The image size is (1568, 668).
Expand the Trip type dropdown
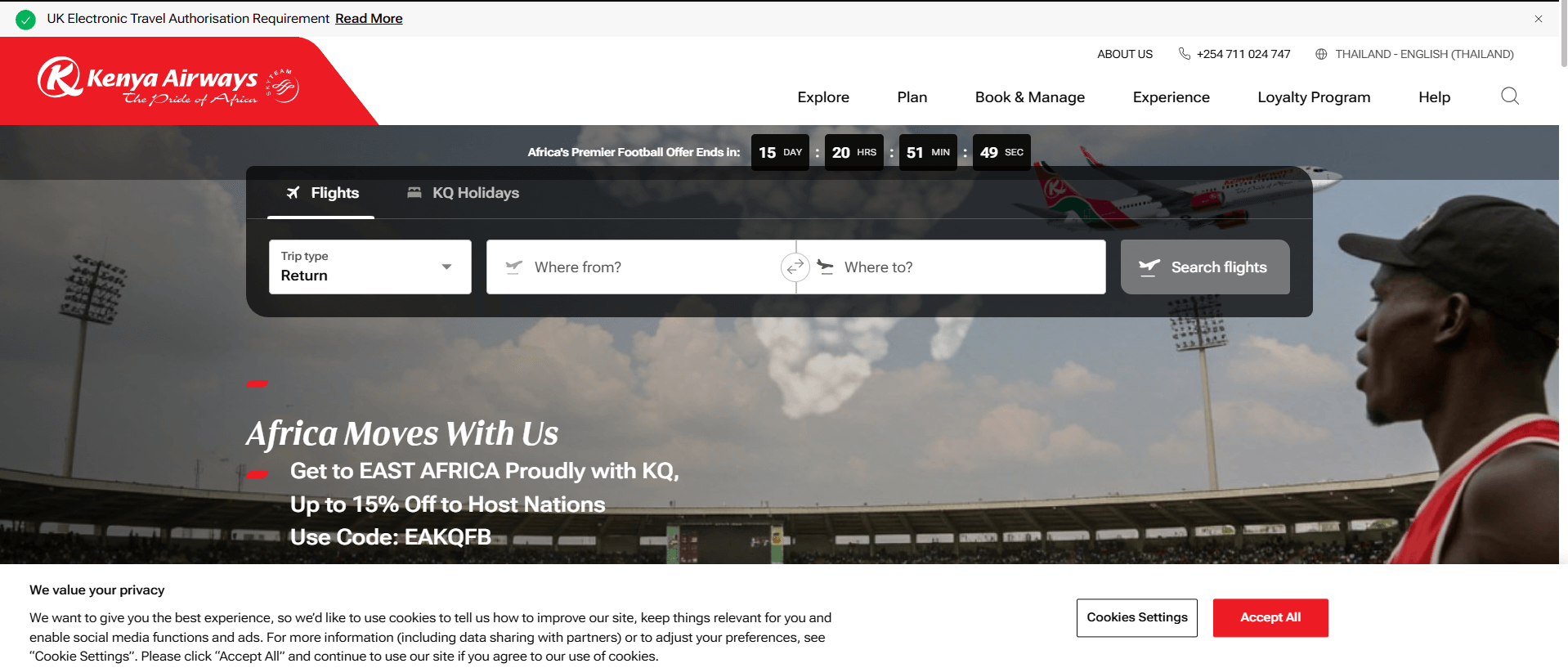click(x=370, y=267)
